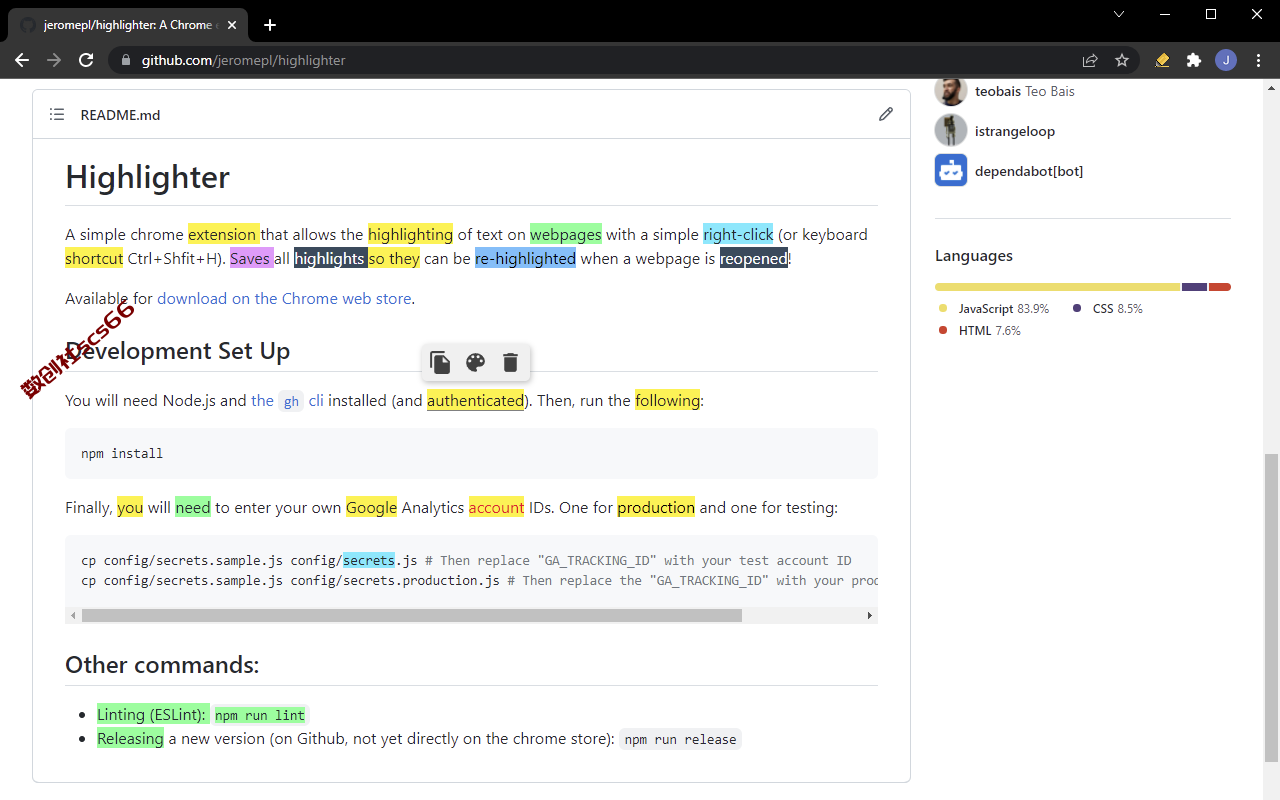Screen dimensions: 1280x800
Task: Click the code block horizontal scrollbar thumb
Action: coord(412,616)
